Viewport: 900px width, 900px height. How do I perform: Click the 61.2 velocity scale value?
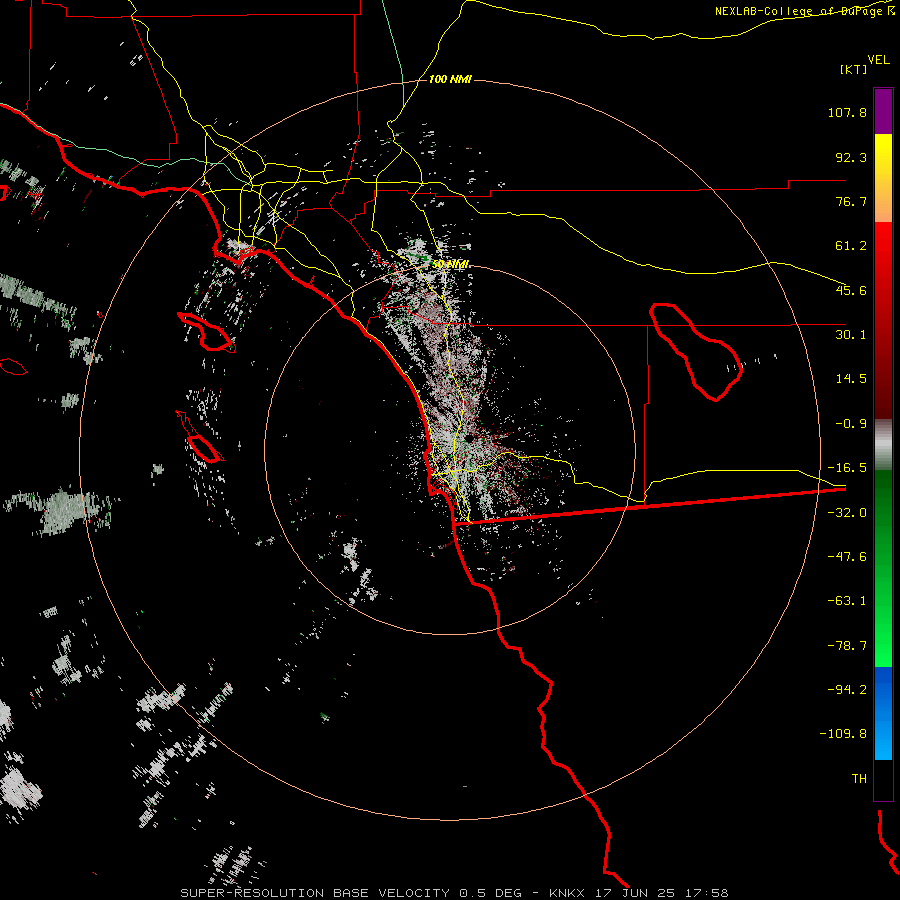(x=851, y=246)
